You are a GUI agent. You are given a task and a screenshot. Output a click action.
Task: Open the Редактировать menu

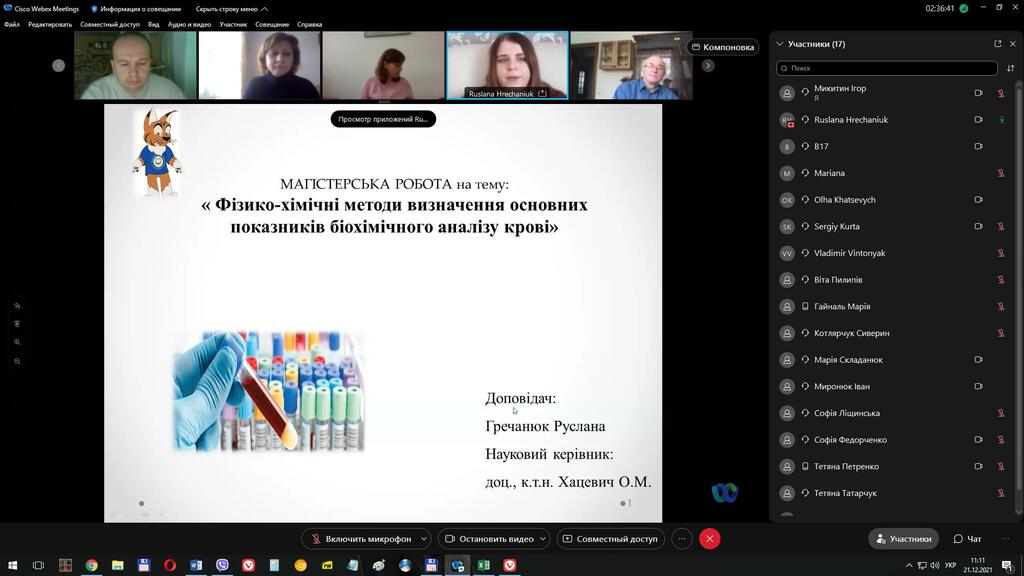pos(50,25)
